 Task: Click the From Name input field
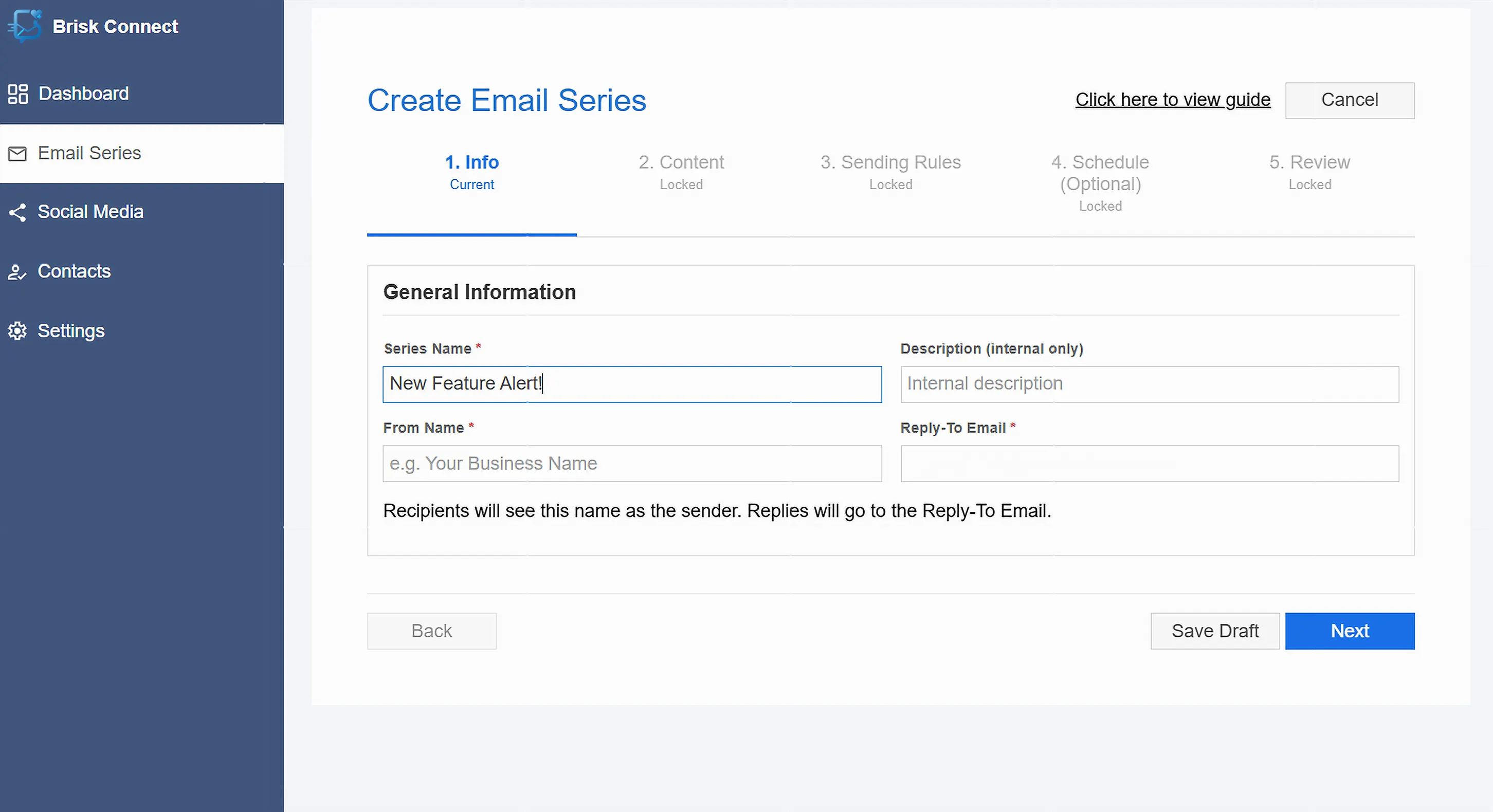coord(632,464)
